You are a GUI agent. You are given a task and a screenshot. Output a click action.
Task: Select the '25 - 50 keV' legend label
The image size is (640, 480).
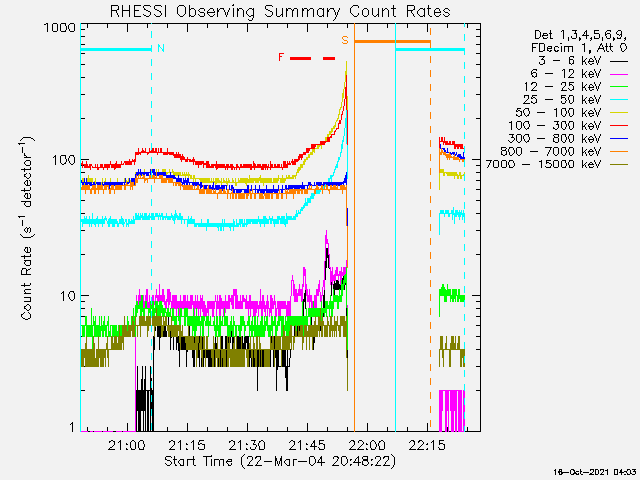(x=562, y=100)
